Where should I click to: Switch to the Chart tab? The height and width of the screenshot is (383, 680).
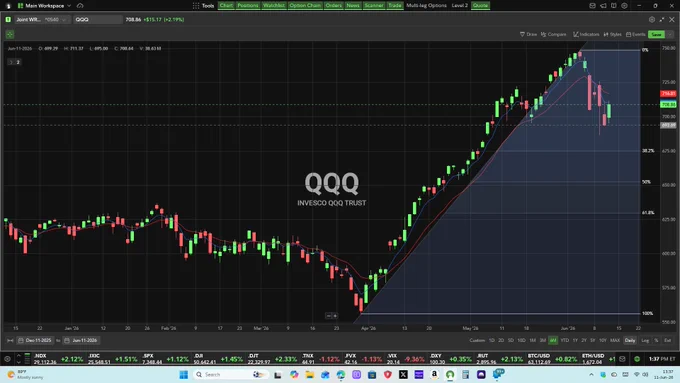tap(226, 6)
